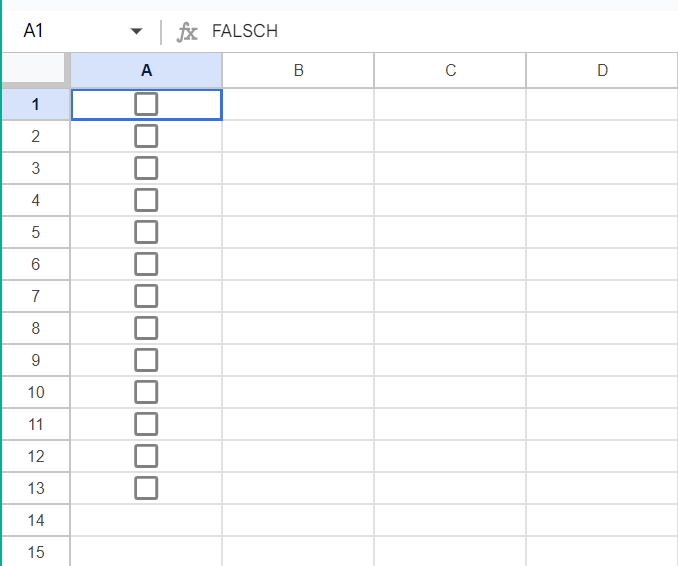678x566 pixels.
Task: Check the last checkbox in row 13
Action: click(146, 488)
